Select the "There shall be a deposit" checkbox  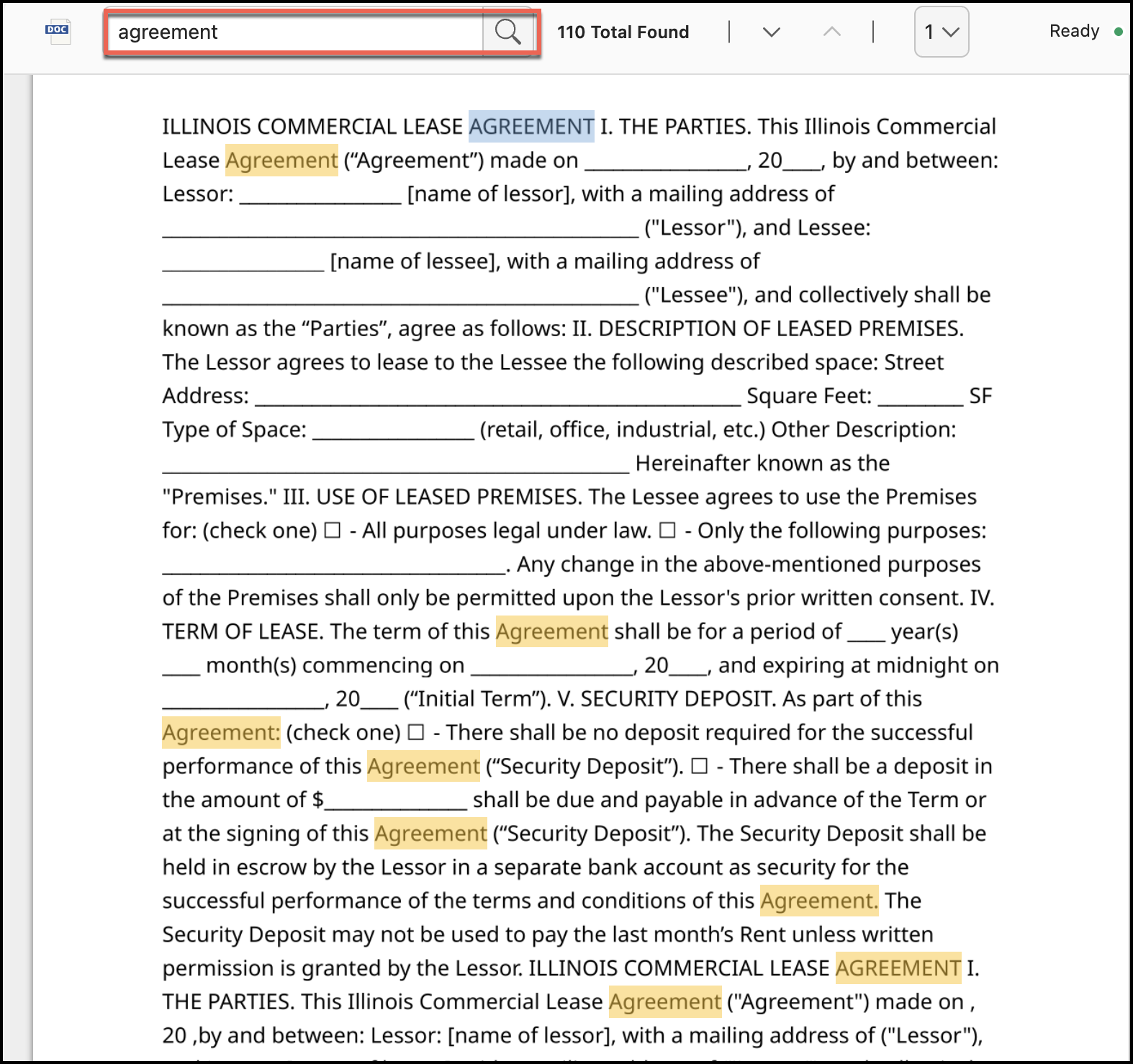coord(699,766)
